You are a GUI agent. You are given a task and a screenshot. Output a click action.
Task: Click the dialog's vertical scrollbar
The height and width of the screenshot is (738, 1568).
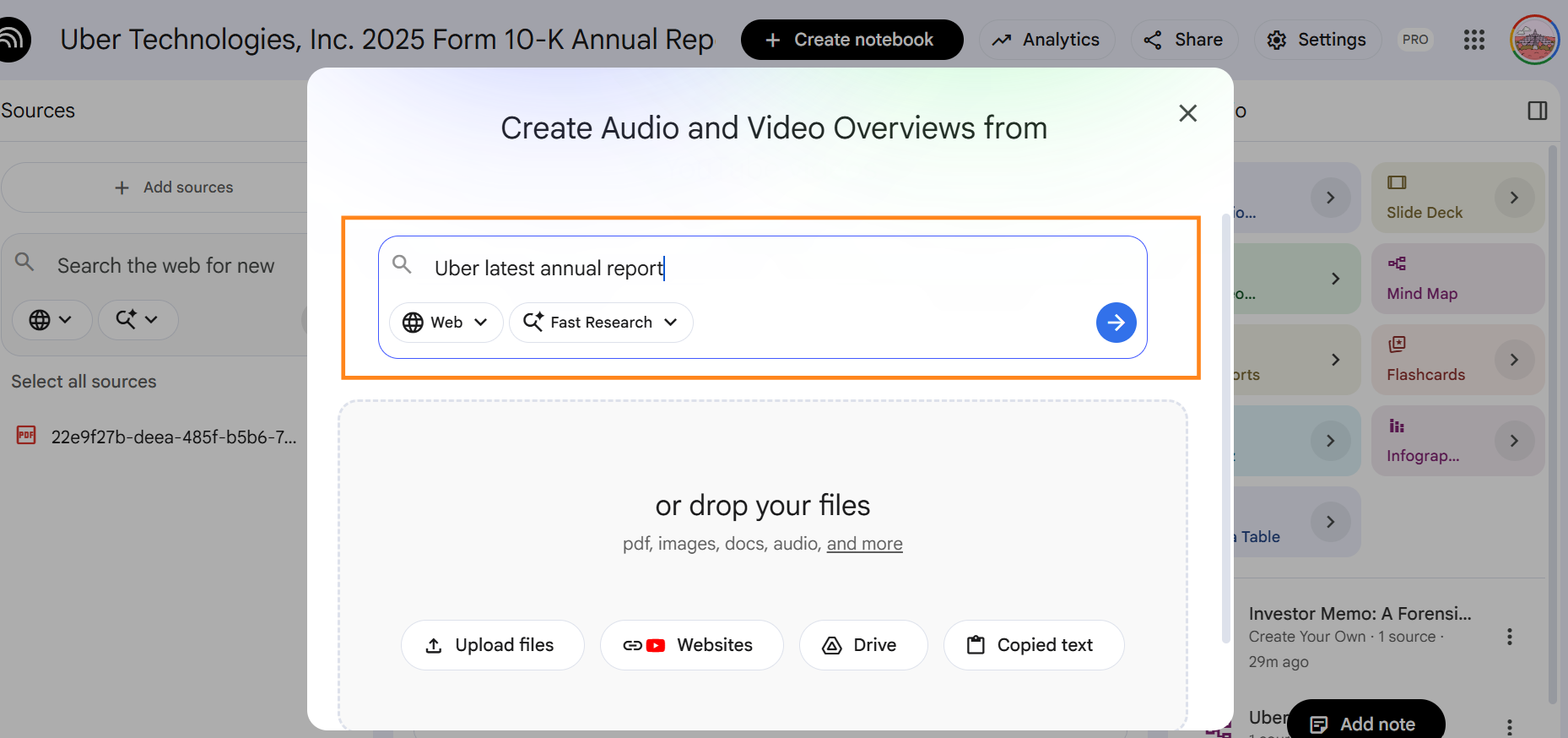1226,428
